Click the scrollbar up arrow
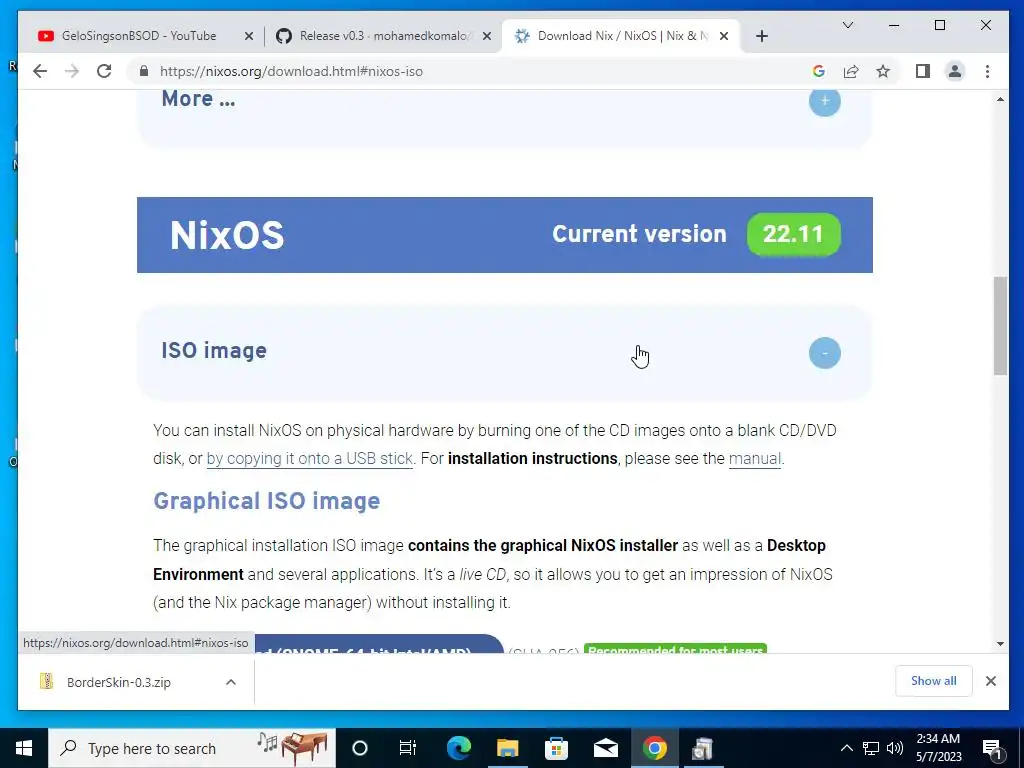The image size is (1024, 768). (1000, 99)
